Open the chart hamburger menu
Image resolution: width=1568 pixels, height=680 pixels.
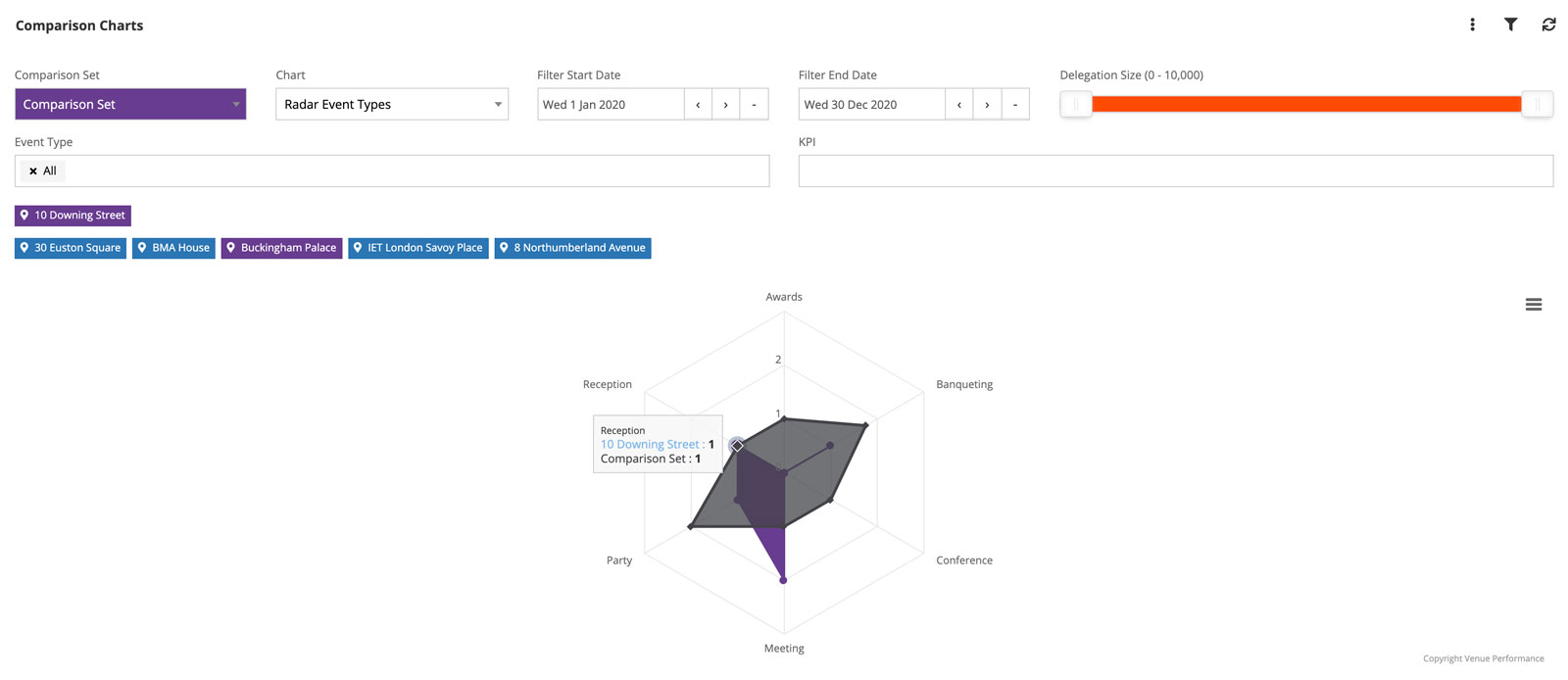click(1534, 305)
